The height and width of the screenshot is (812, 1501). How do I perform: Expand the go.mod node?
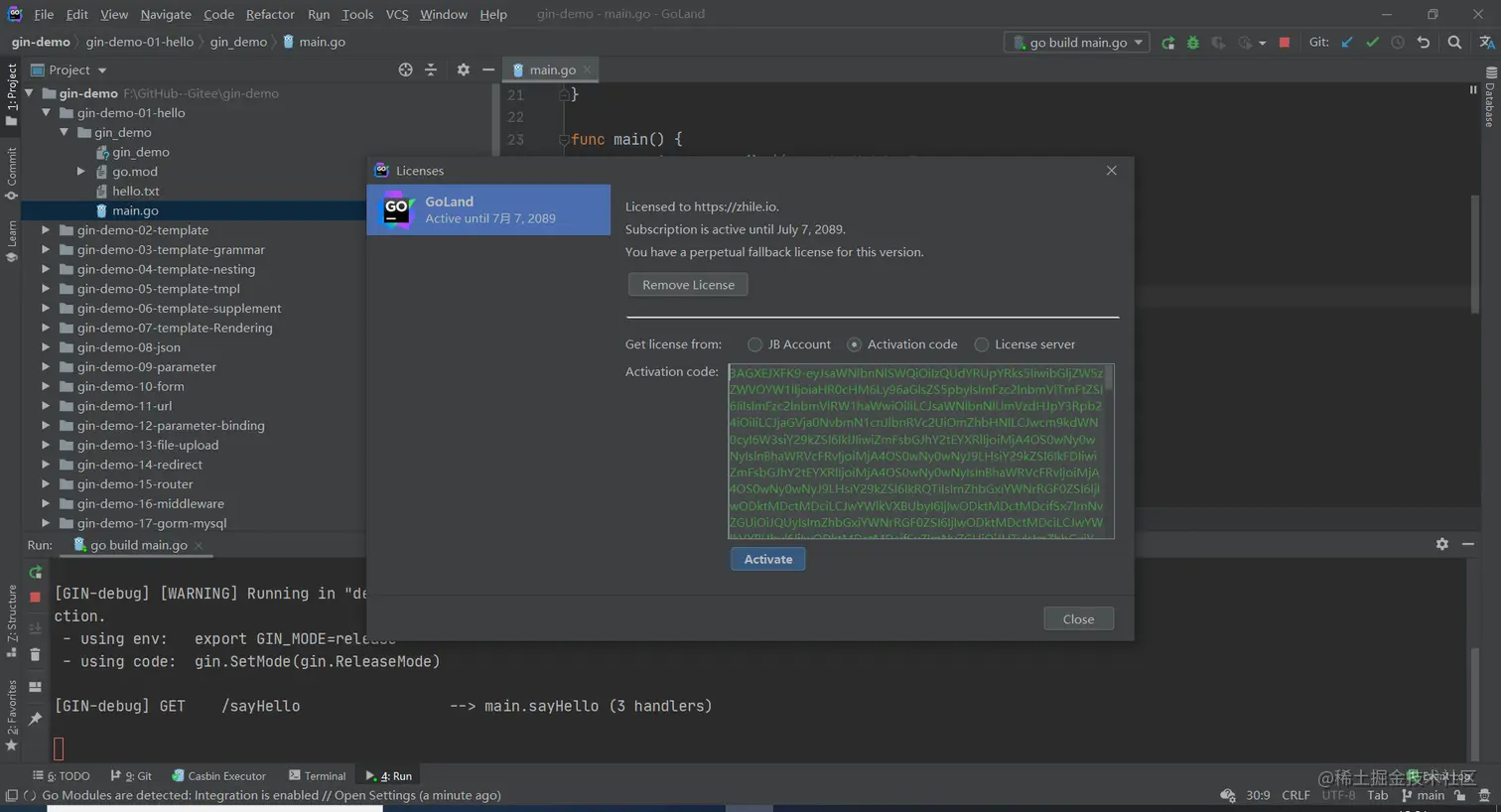point(81,172)
